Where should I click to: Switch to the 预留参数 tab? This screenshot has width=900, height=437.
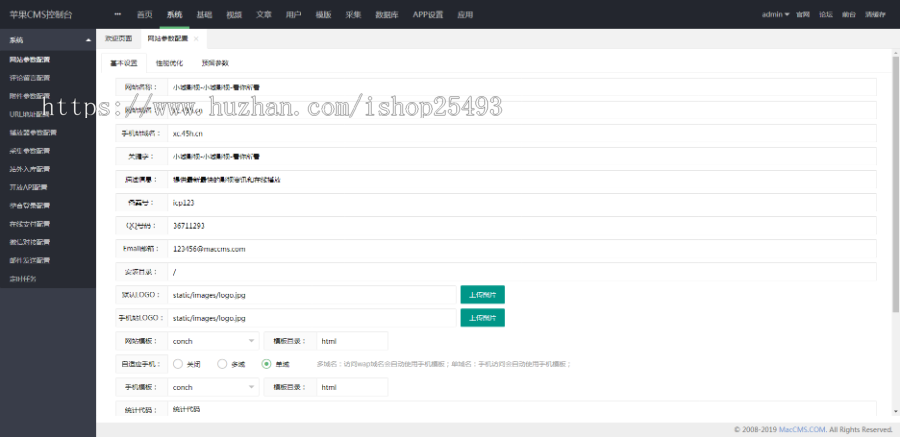click(215, 62)
